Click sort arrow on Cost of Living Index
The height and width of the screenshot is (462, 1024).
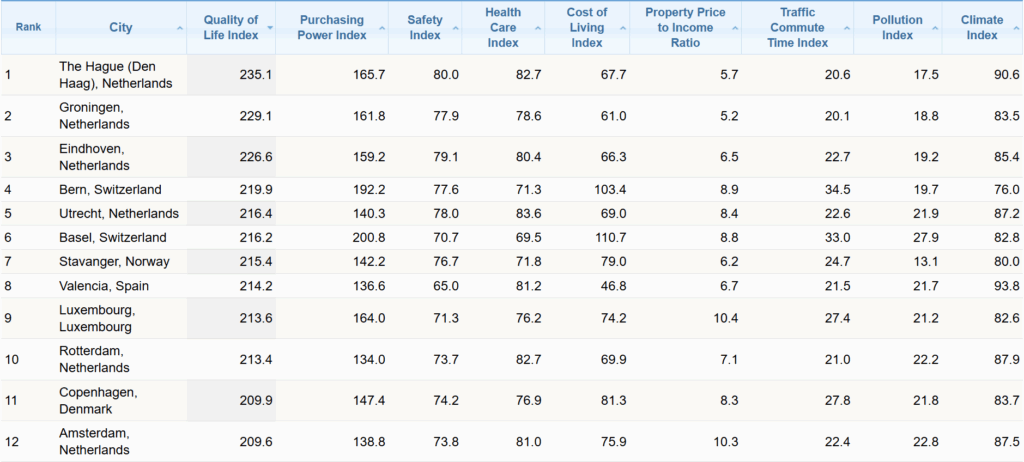coord(622,28)
